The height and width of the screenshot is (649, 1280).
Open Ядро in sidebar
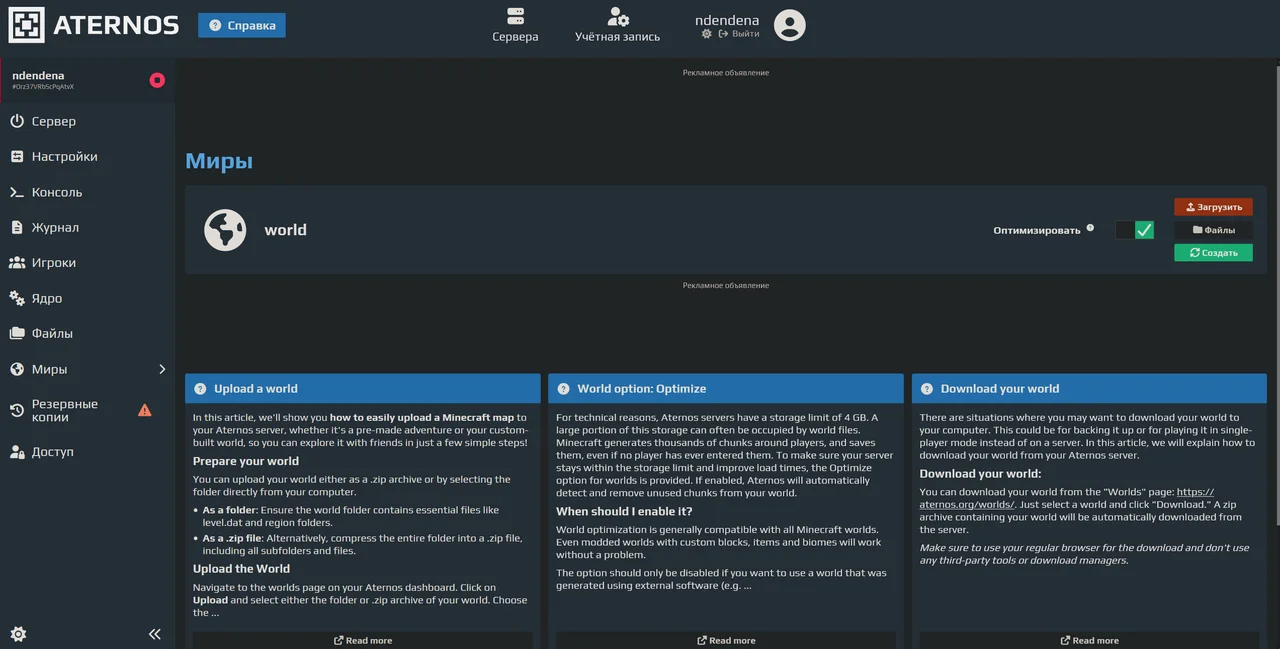pos(88,298)
